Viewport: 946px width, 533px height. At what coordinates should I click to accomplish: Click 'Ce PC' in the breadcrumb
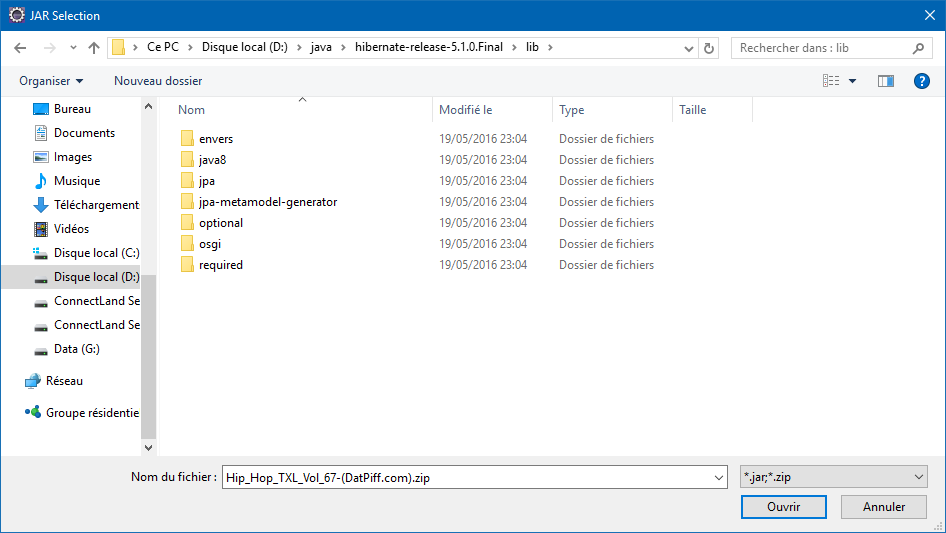pyautogui.click(x=163, y=47)
